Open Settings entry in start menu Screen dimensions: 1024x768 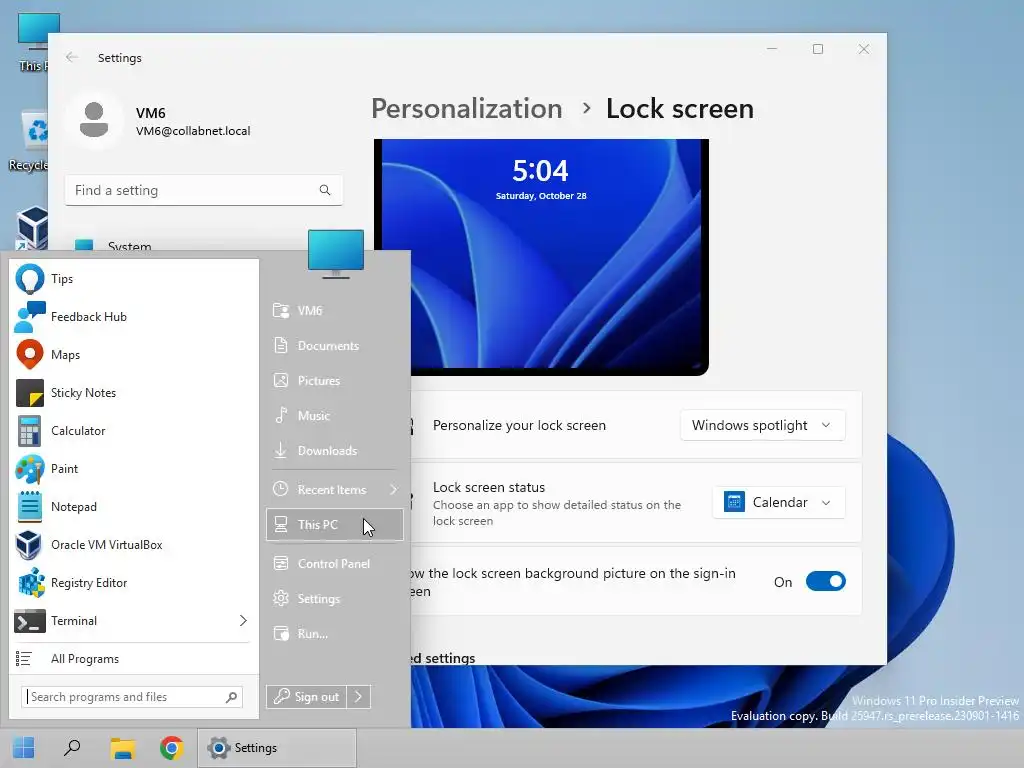[334, 599]
